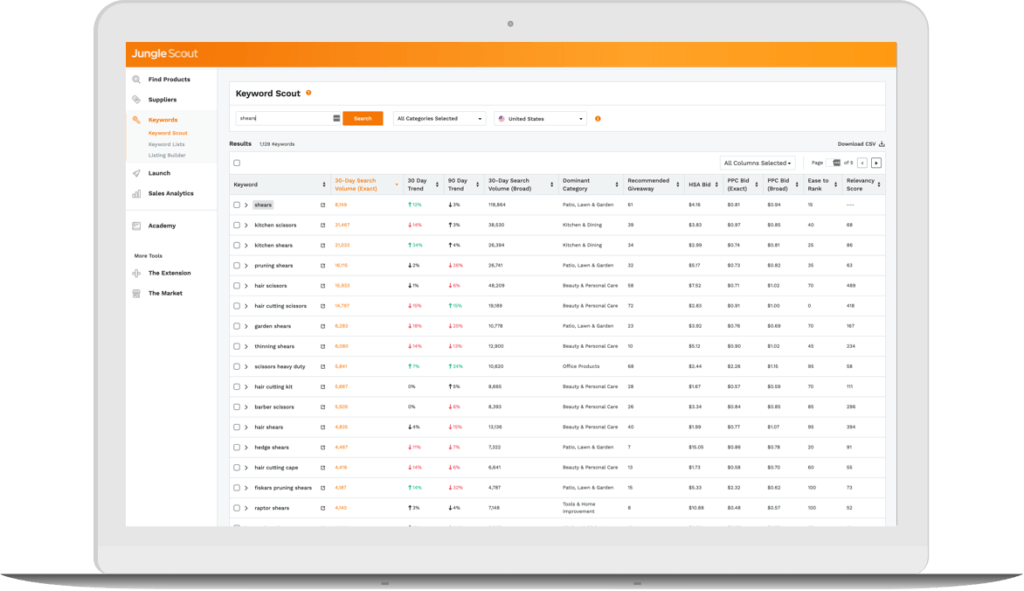
Task: Check the box for hair cutting scissors
Action: (x=237, y=306)
